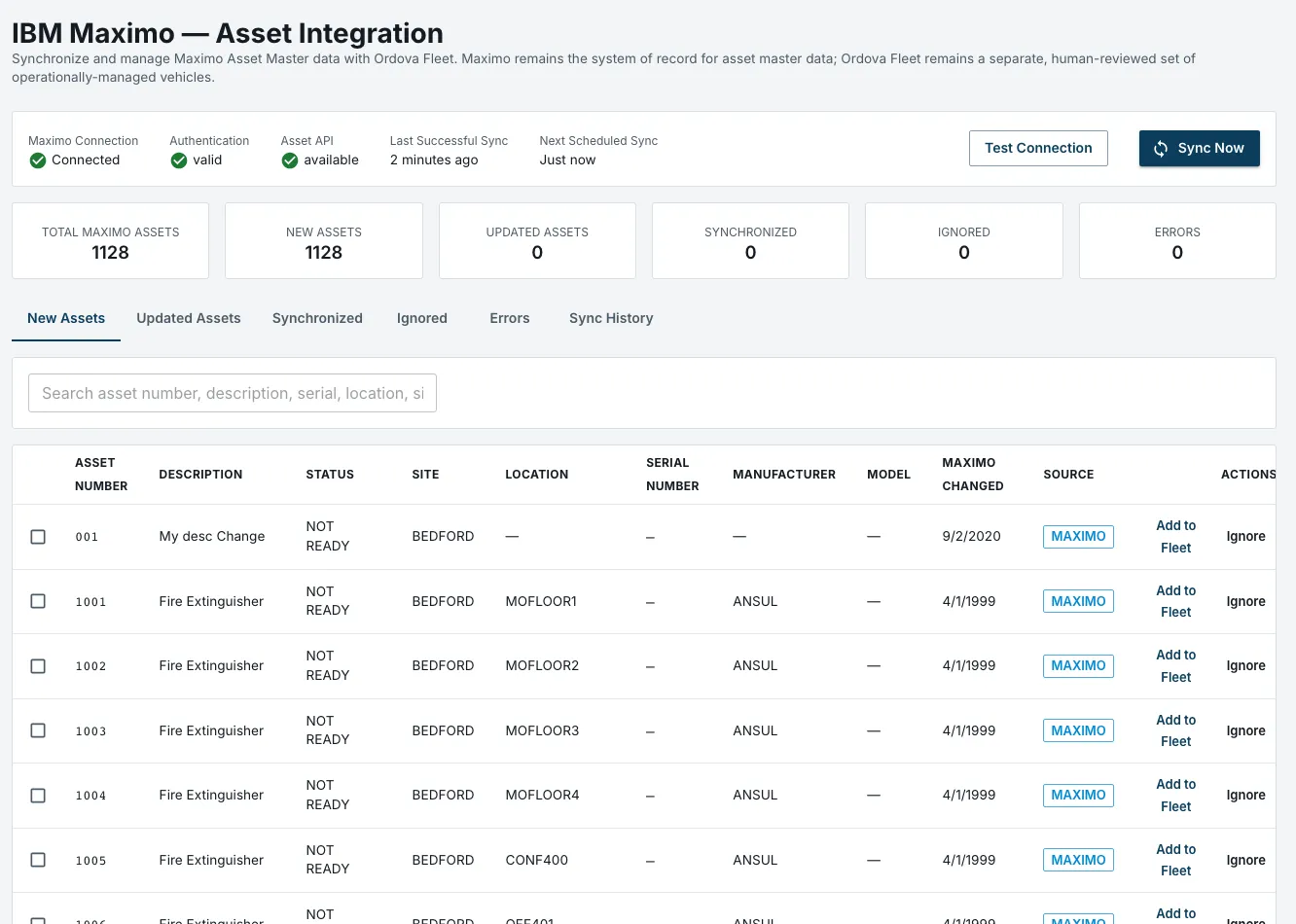Screen dimensions: 1296x924
Task: Click the 'My desc Change' description
Action: (x=212, y=537)
